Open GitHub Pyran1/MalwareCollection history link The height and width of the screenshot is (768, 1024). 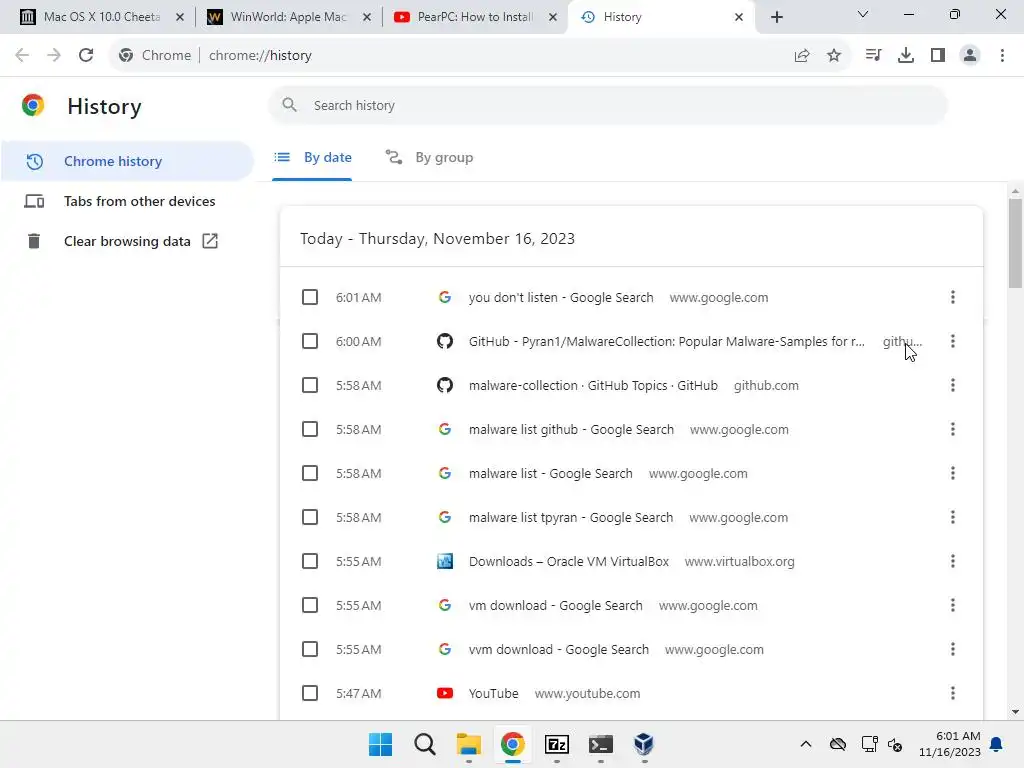click(x=666, y=341)
